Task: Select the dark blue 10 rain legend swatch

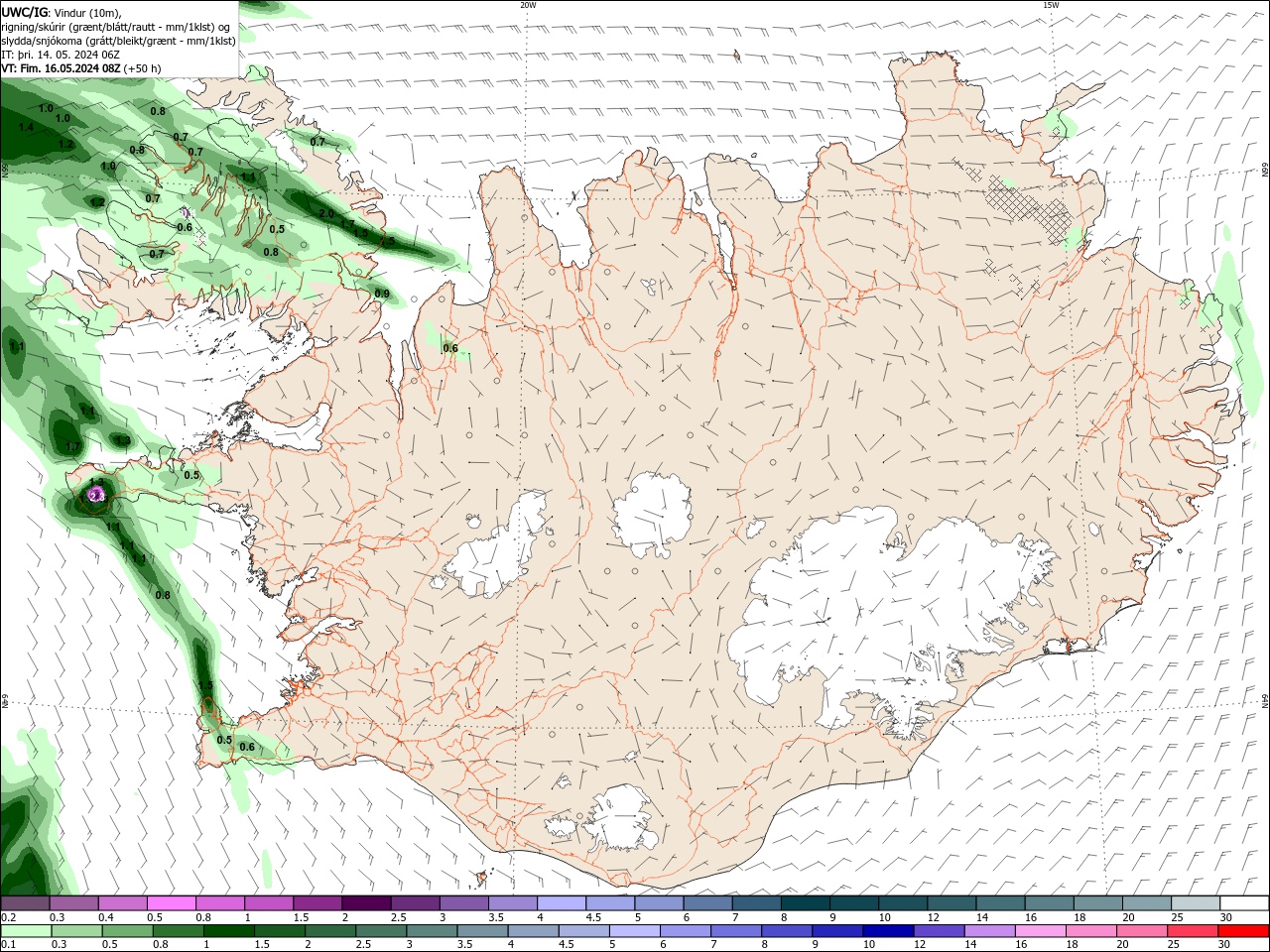Action: [887, 931]
